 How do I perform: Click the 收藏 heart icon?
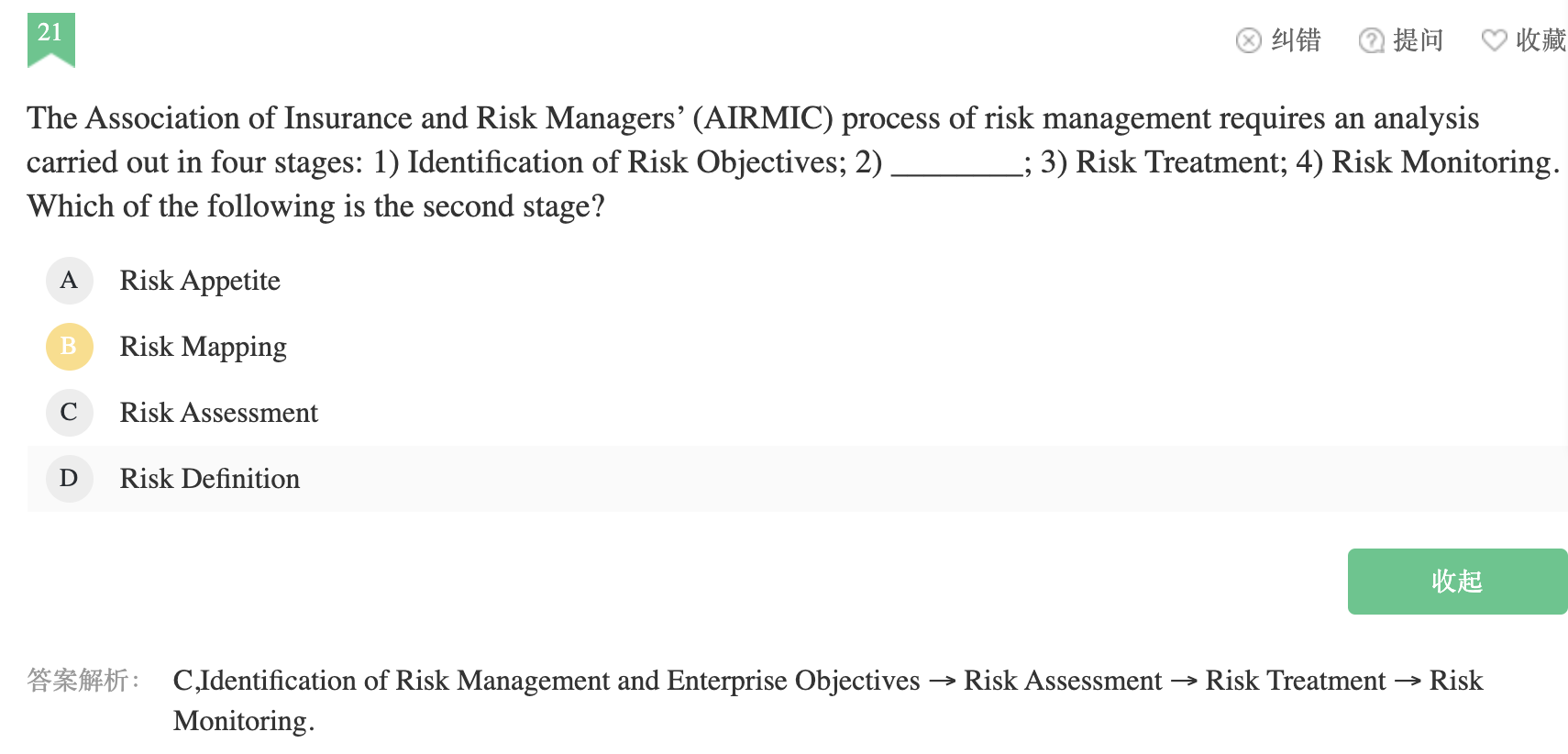[1494, 40]
